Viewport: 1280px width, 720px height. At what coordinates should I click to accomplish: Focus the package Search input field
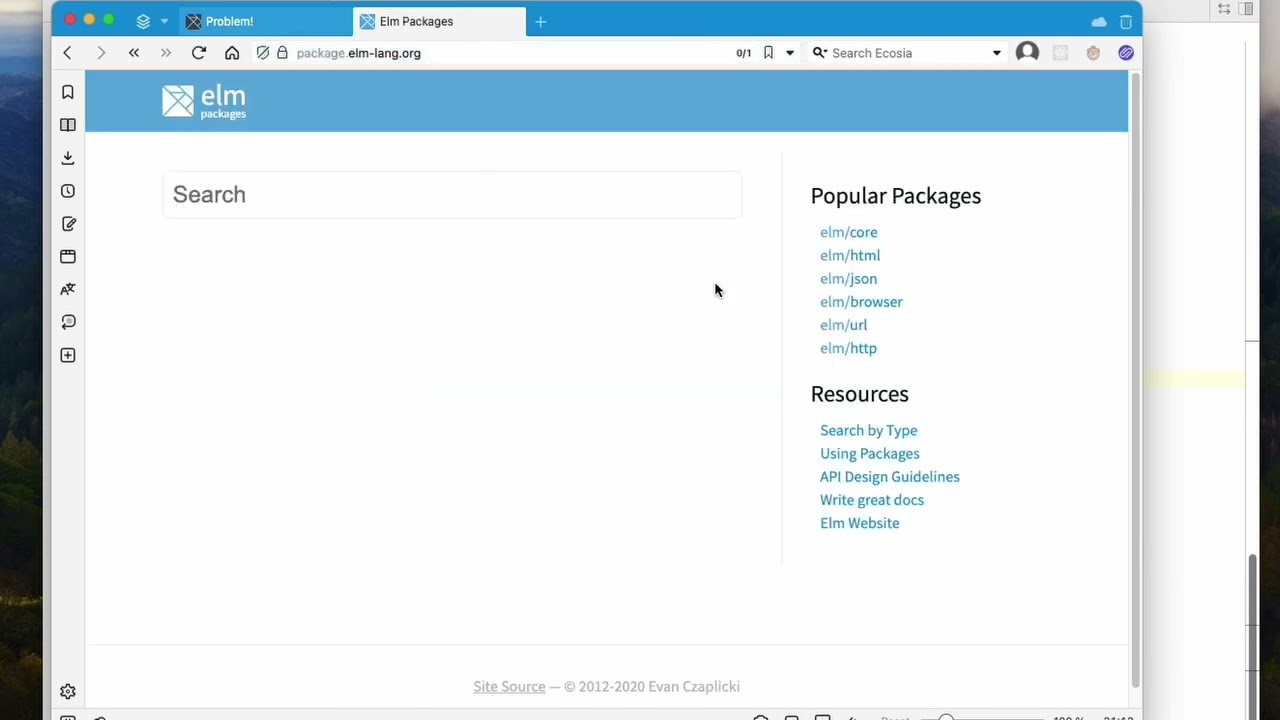tap(452, 194)
